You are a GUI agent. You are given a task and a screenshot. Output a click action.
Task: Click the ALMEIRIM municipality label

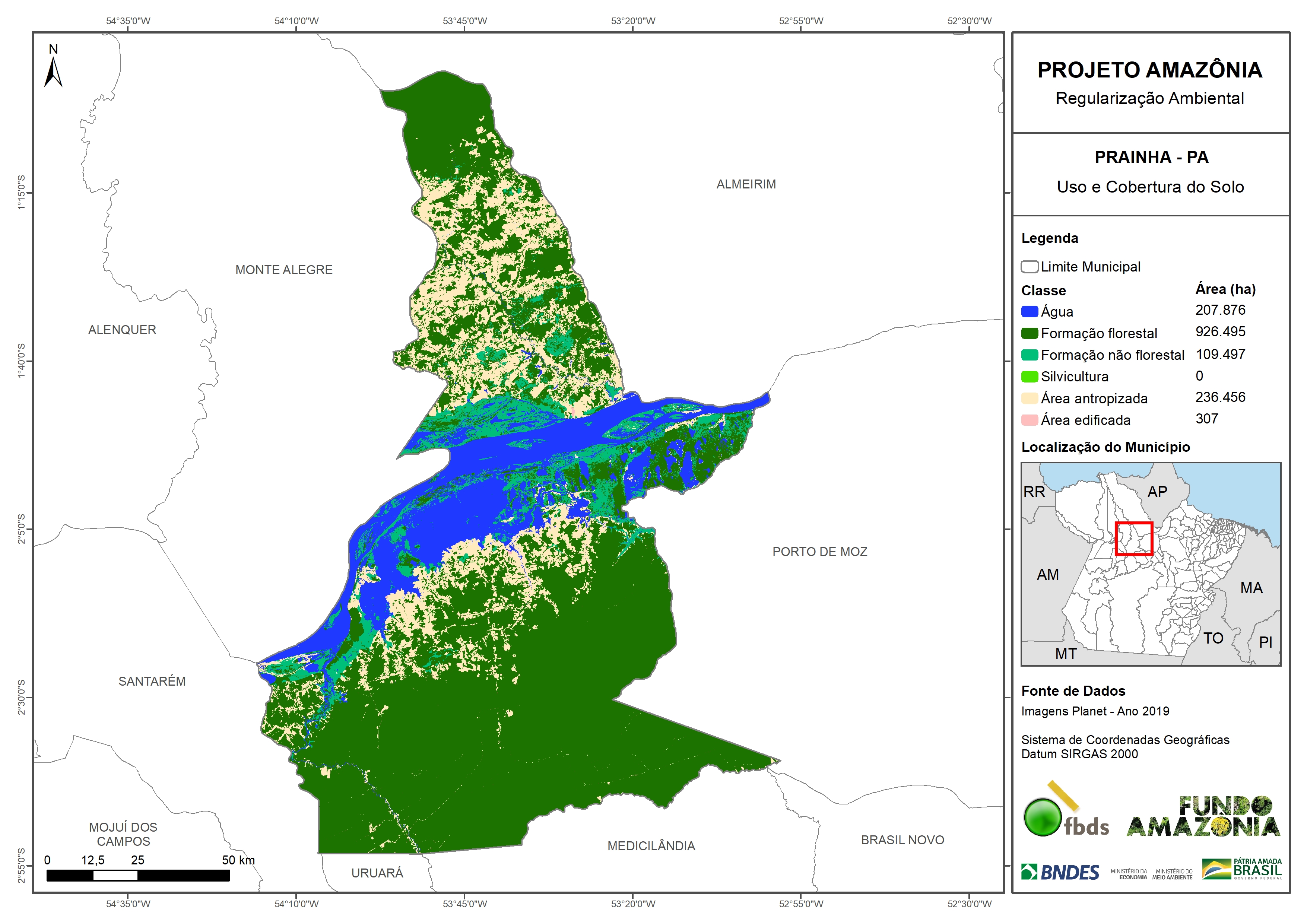(746, 184)
